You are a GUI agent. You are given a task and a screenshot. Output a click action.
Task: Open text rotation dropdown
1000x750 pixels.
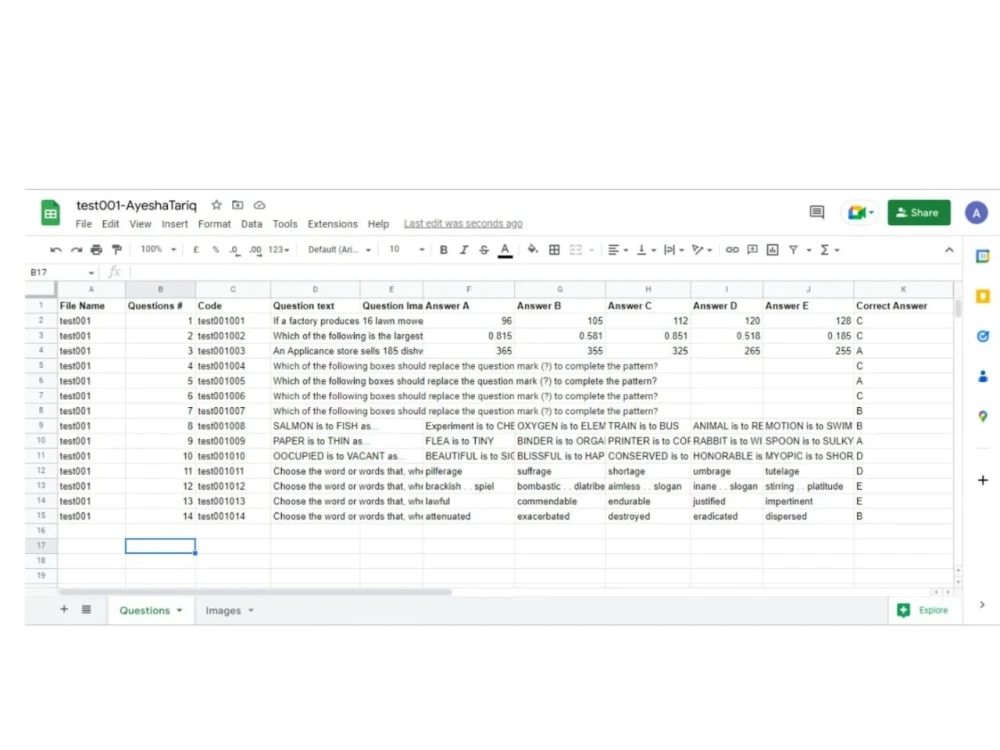pos(702,250)
